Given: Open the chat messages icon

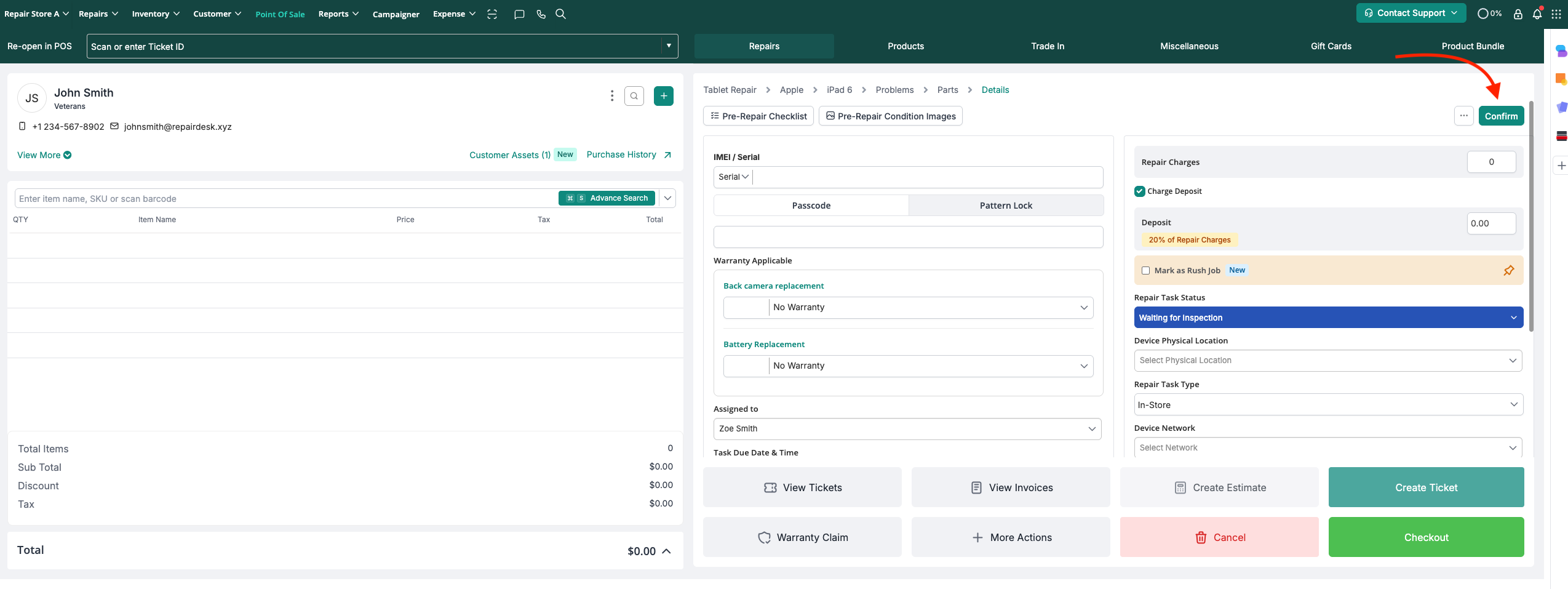Looking at the screenshot, I should pos(519,14).
